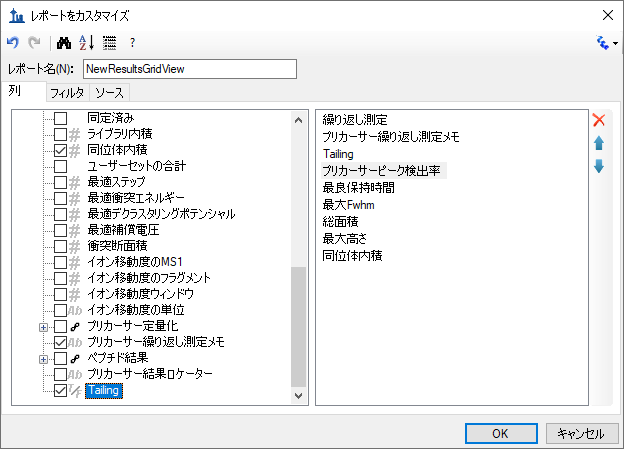Image resolution: width=624 pixels, height=449 pixels.
Task: Click the undo arrow icon
Action: (13, 42)
